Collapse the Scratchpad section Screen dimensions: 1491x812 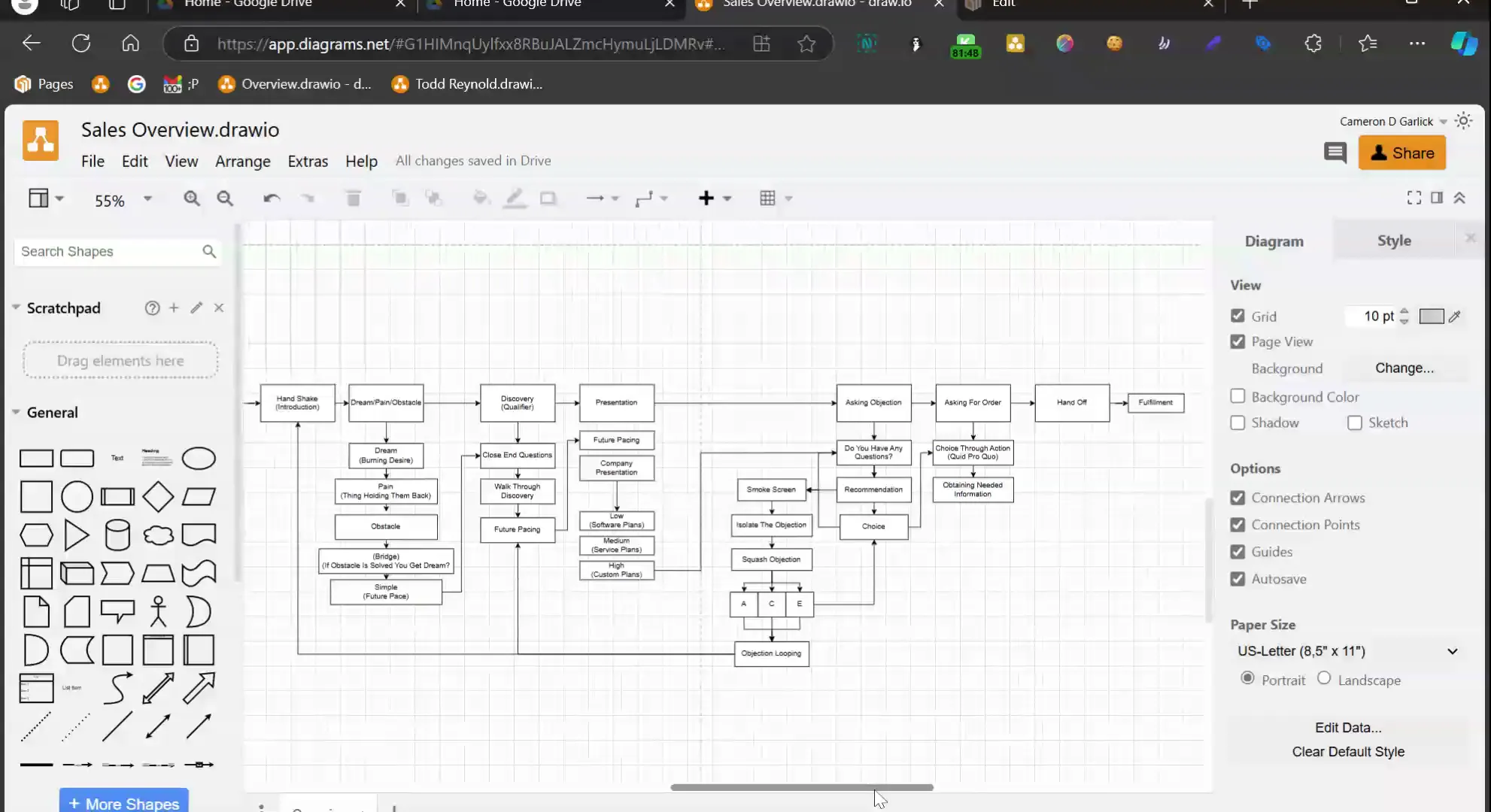pos(16,308)
